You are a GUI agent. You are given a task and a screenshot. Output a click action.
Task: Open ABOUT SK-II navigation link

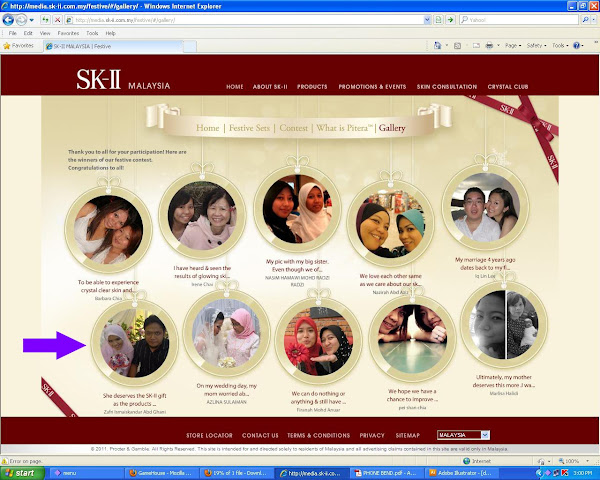[x=270, y=87]
